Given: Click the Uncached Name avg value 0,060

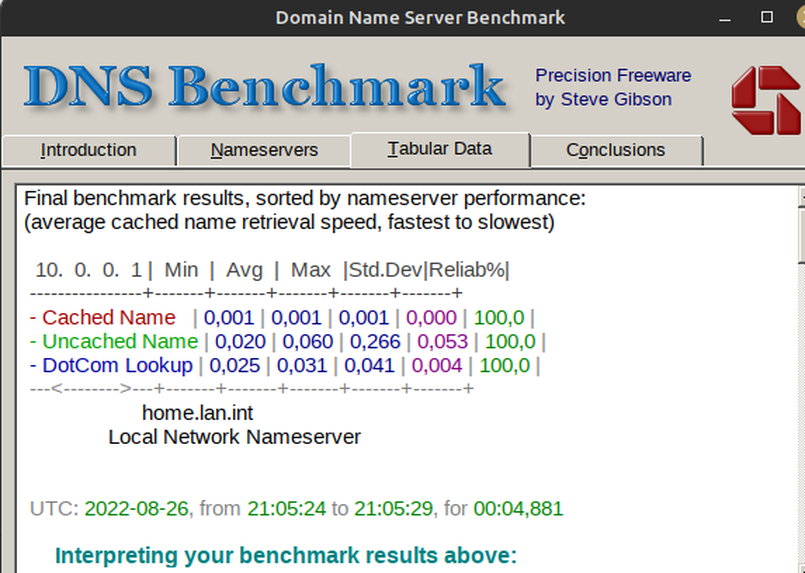Looking at the screenshot, I should click(308, 341).
